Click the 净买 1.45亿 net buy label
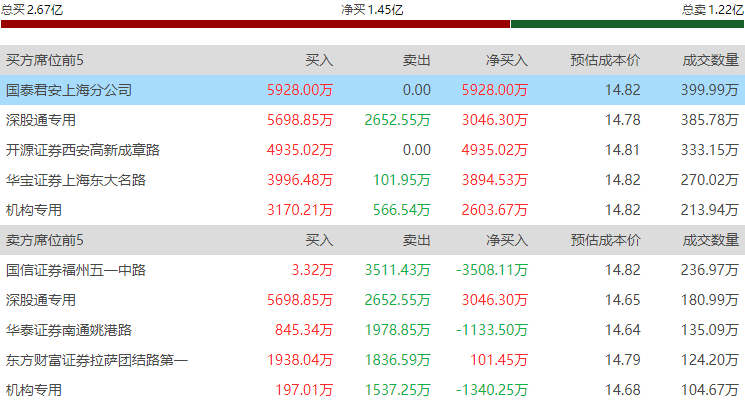 [x=372, y=10]
